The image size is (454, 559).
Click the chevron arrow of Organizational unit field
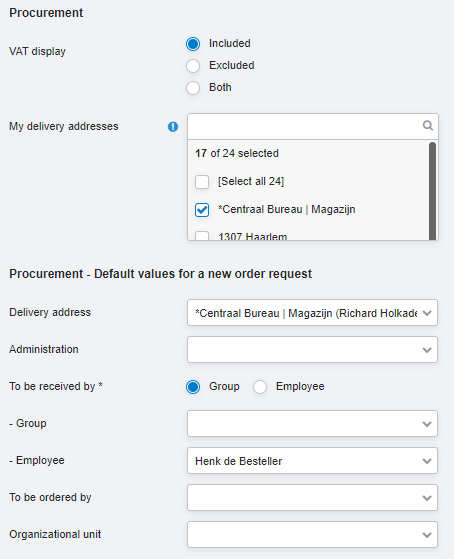tap(427, 535)
